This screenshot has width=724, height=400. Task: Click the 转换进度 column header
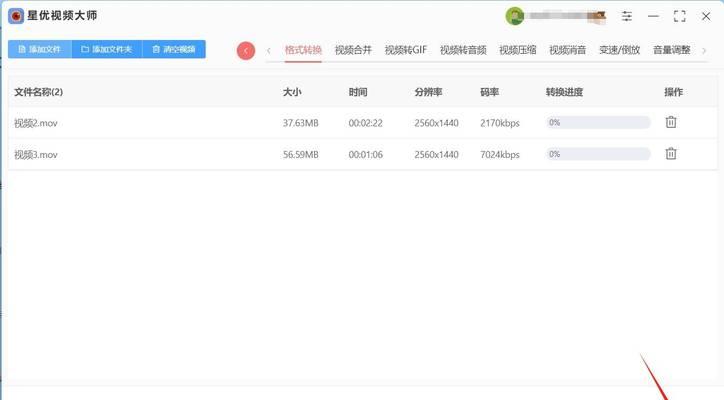point(564,92)
